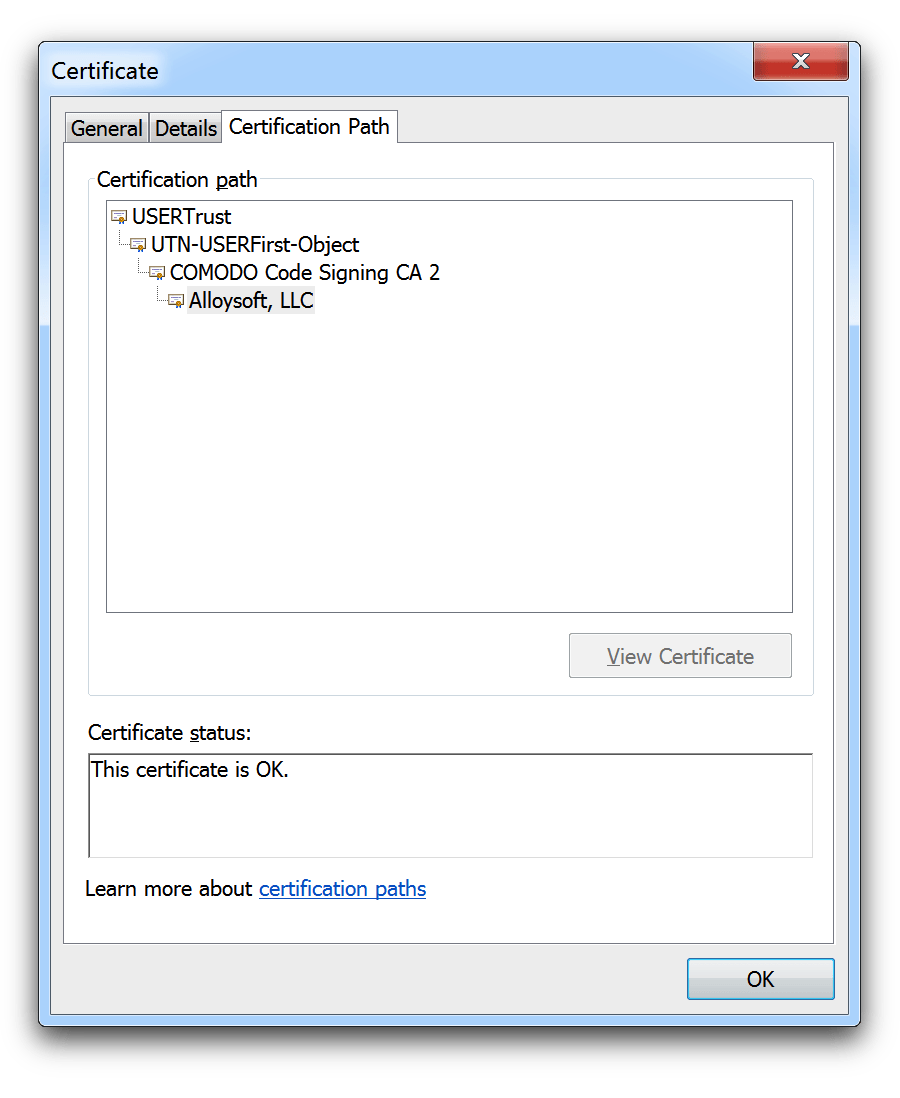
Task: Open the certification paths help link
Action: (342, 889)
